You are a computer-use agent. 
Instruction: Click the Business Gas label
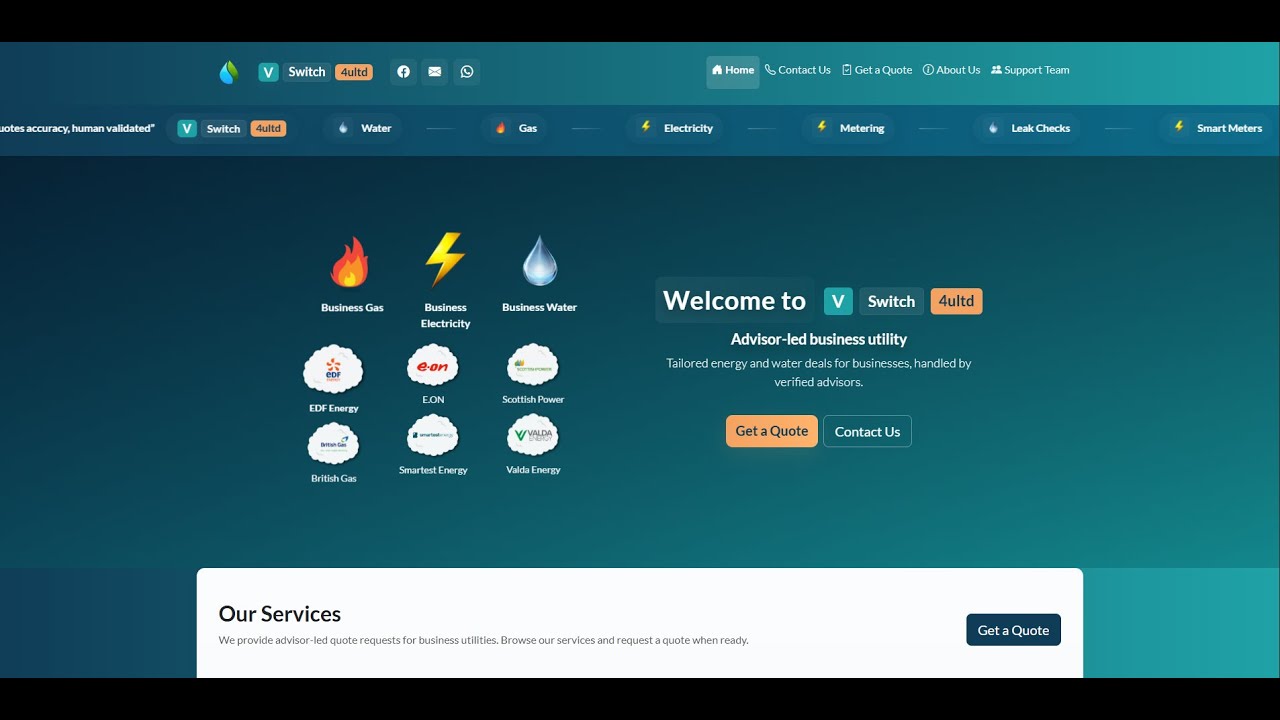pyautogui.click(x=352, y=307)
